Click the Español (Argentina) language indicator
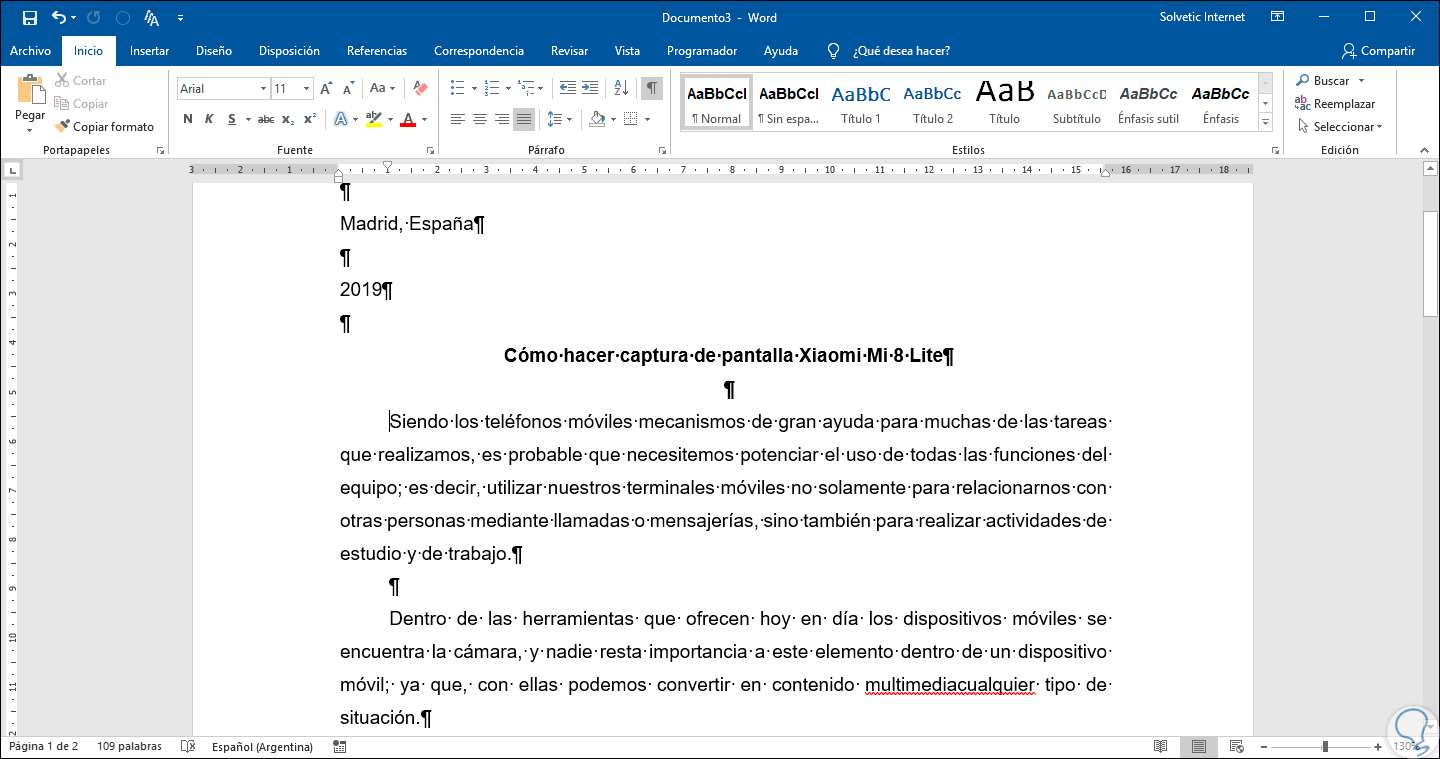1440x759 pixels. click(x=262, y=747)
